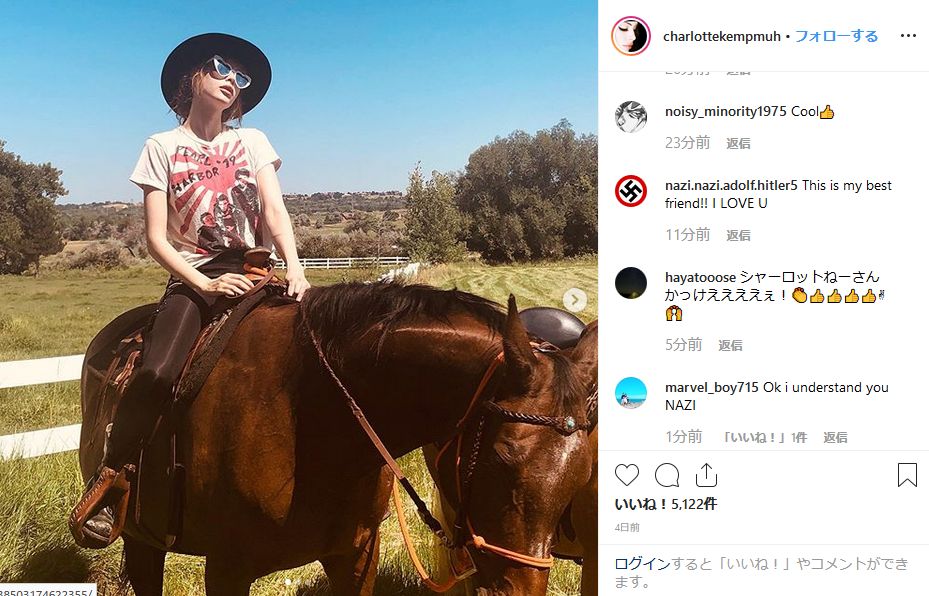View likes on marvel_boy715's comment

pos(764,437)
